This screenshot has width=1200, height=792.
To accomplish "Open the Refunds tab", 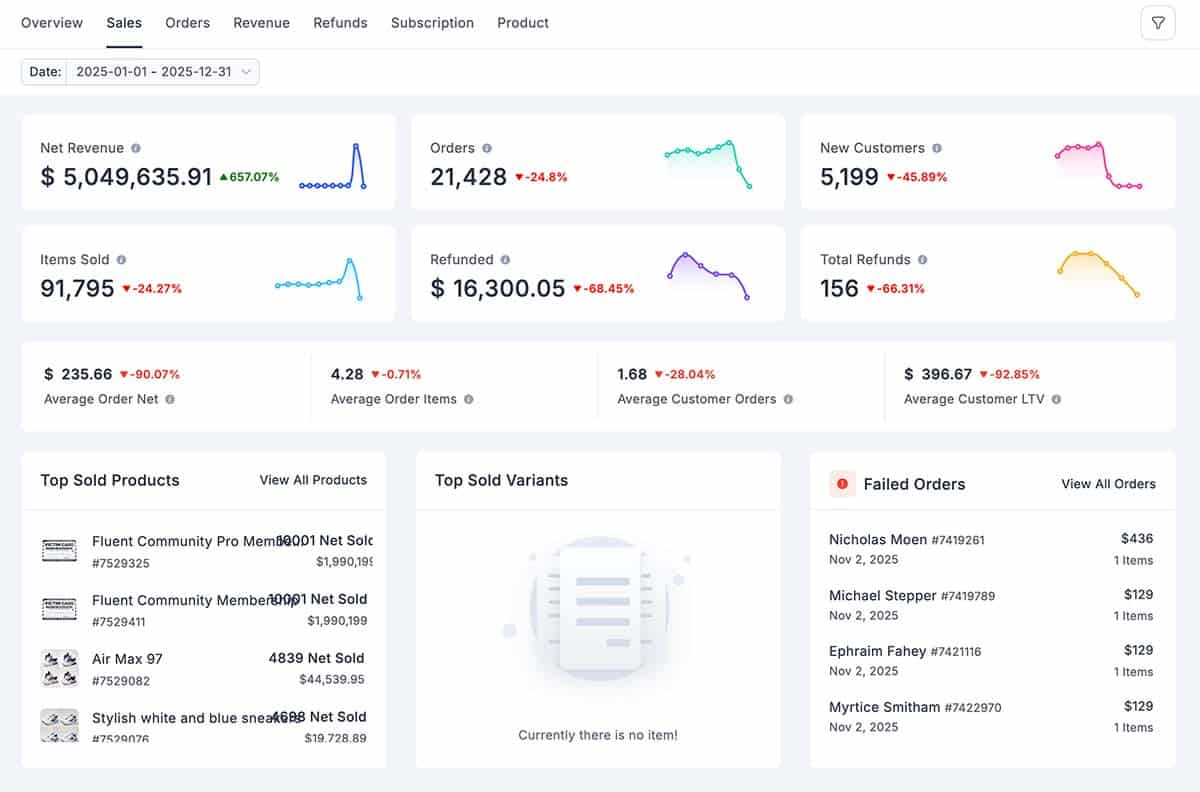I will (x=340, y=22).
